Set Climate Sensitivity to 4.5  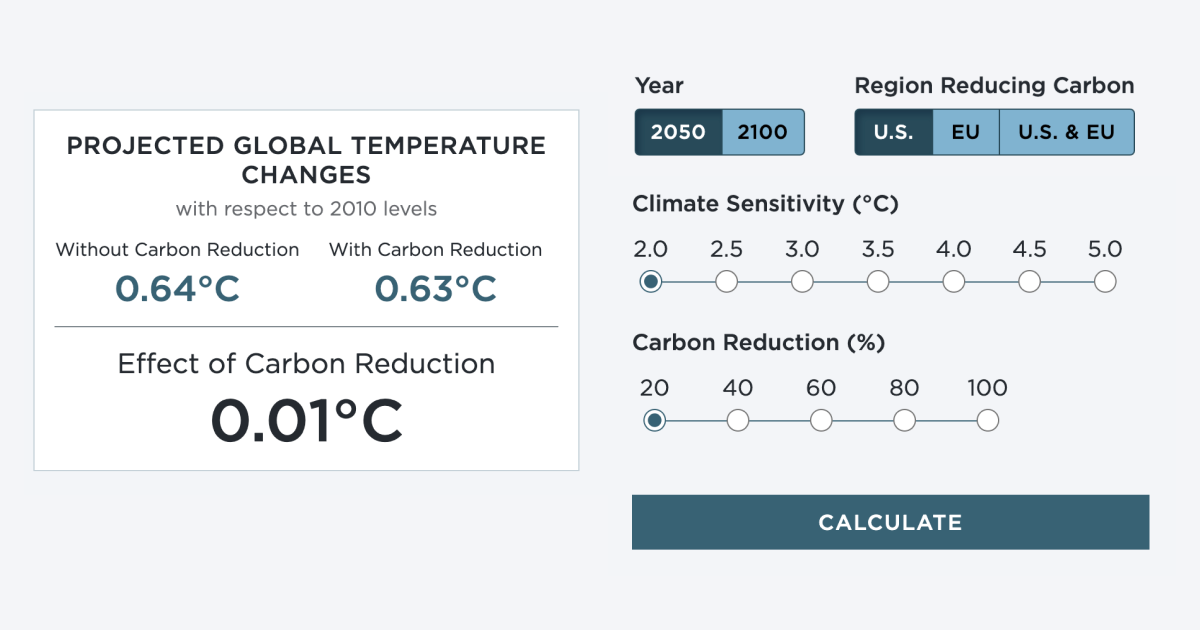(x=1030, y=281)
